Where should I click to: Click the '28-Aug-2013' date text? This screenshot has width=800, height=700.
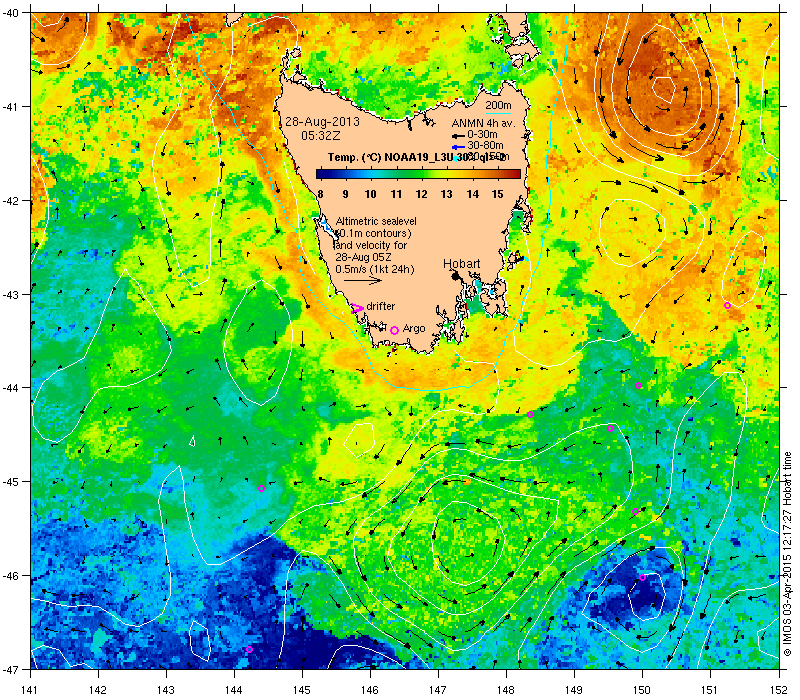point(322,122)
